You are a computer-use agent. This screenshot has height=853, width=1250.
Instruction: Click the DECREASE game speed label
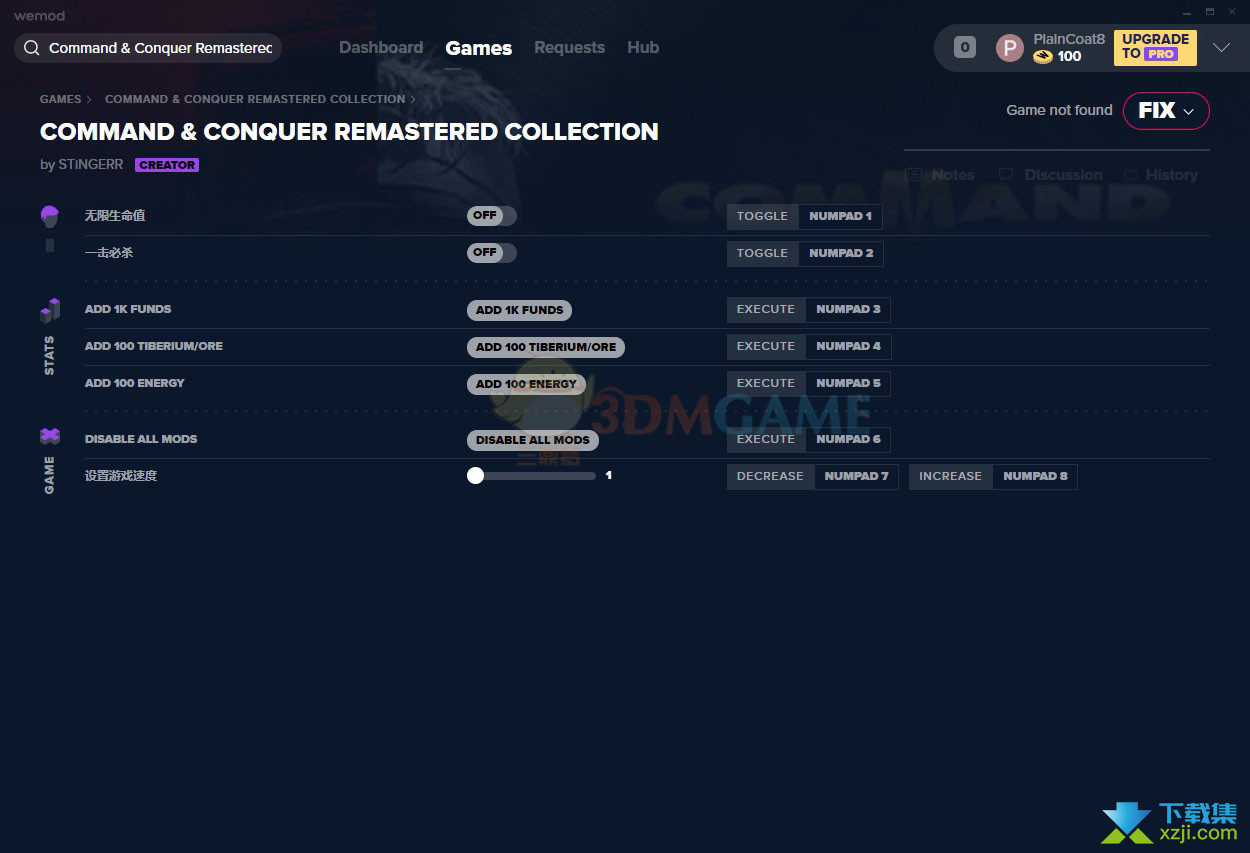[x=770, y=476]
